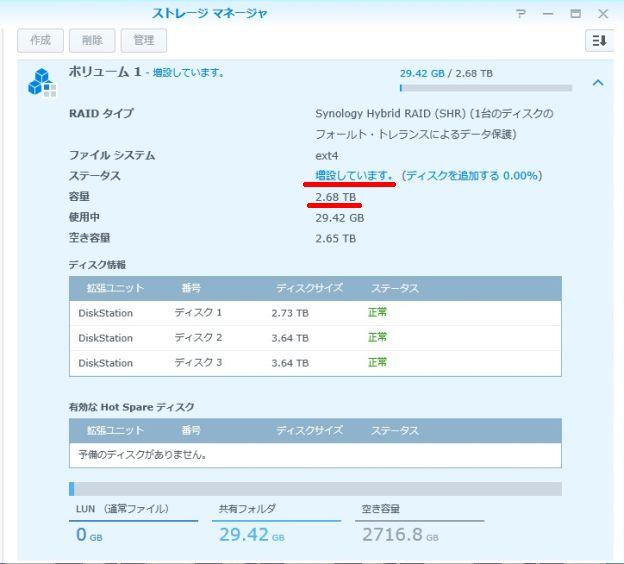This screenshot has height=564, width=624.
Task: Click the 29.42 GB 使用中 value
Action: pos(339,218)
